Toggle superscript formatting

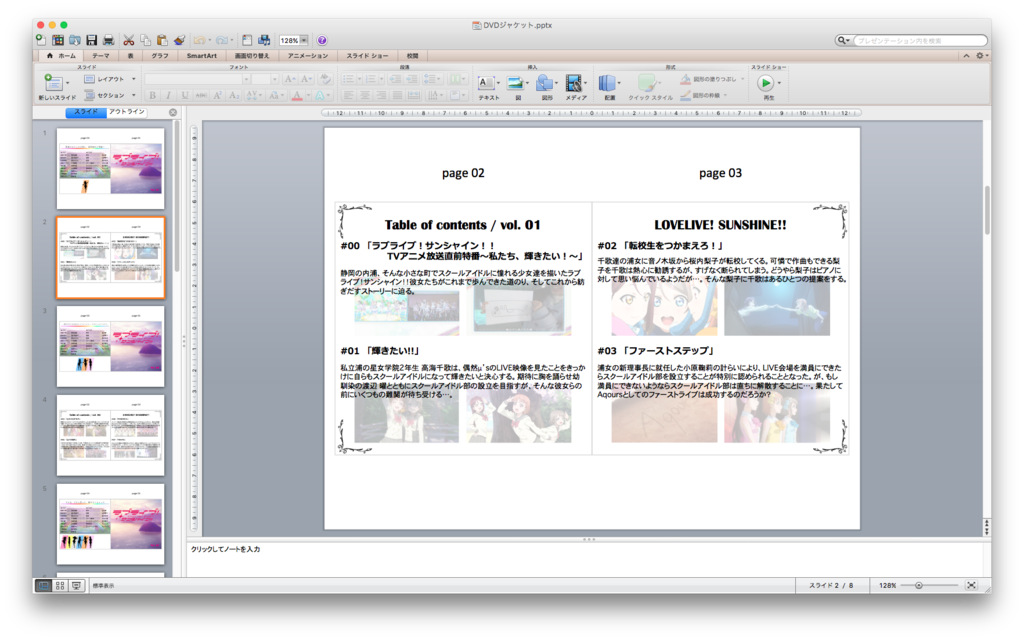coord(217,95)
